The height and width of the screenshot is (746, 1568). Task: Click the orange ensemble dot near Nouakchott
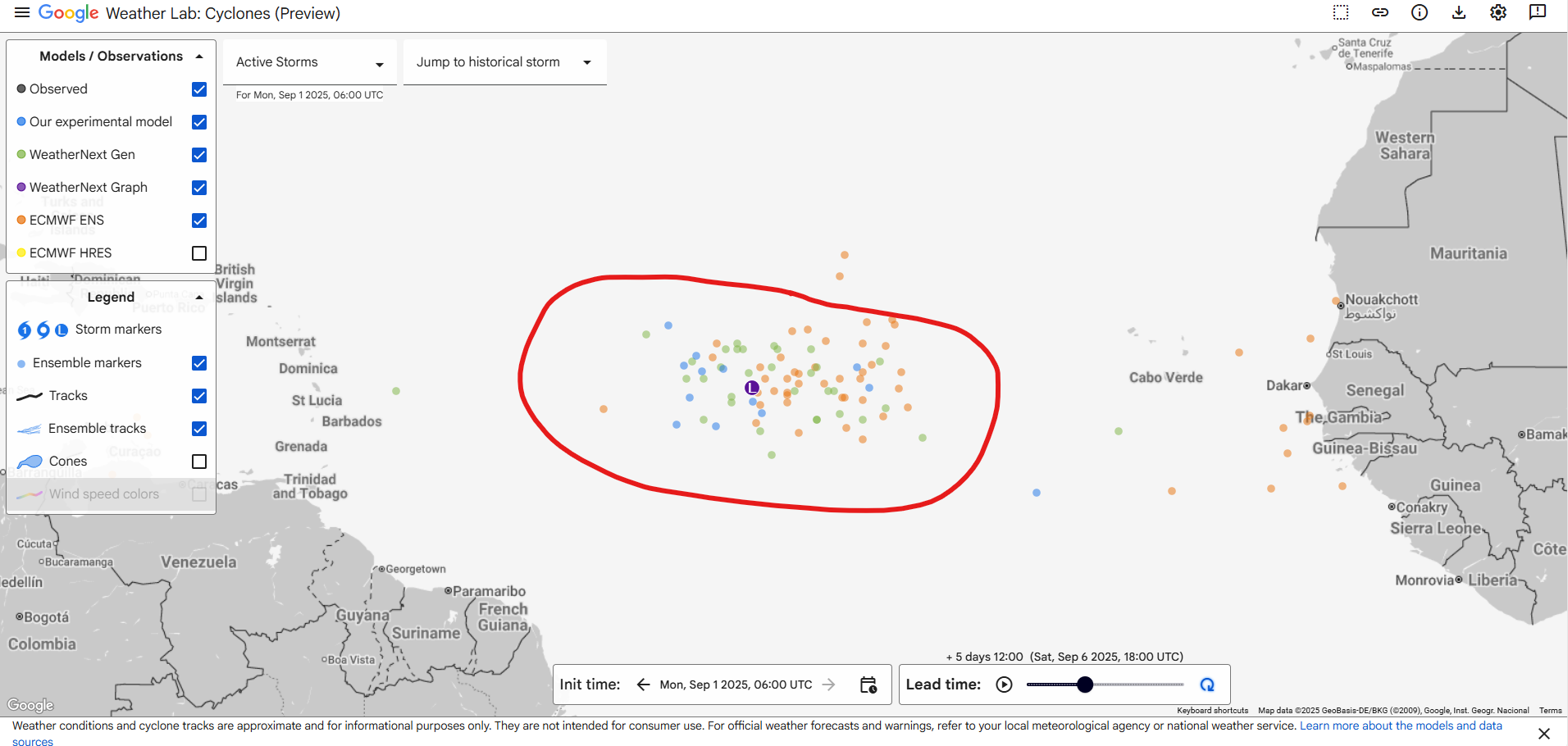coord(1336,301)
